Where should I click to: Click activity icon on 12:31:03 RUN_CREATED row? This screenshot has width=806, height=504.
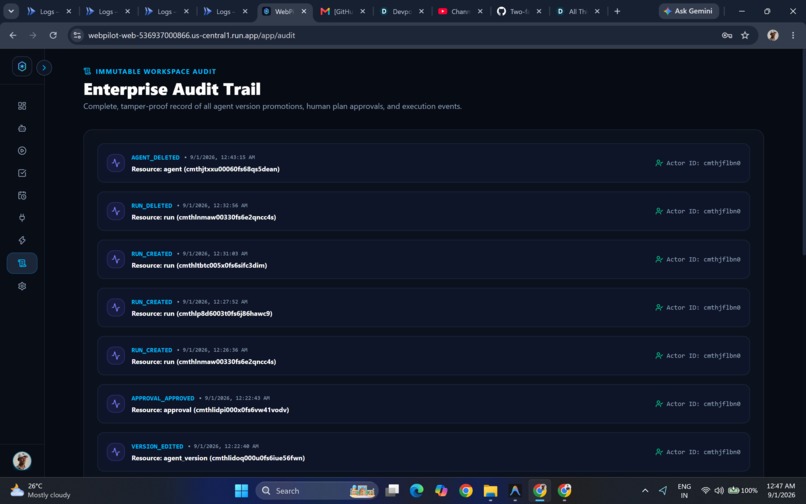pos(116,259)
